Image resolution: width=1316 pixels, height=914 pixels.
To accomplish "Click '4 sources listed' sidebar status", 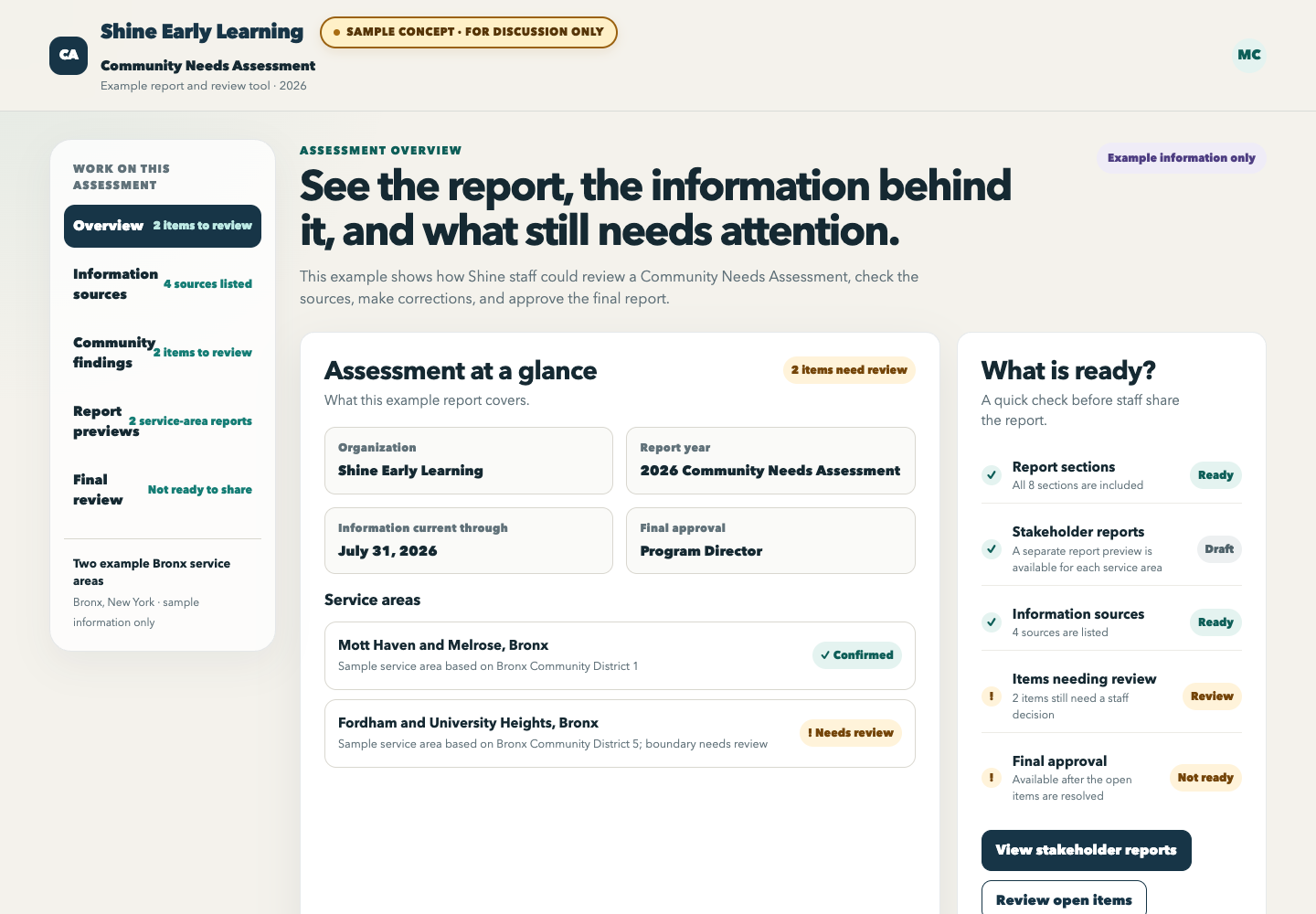I will (207, 284).
